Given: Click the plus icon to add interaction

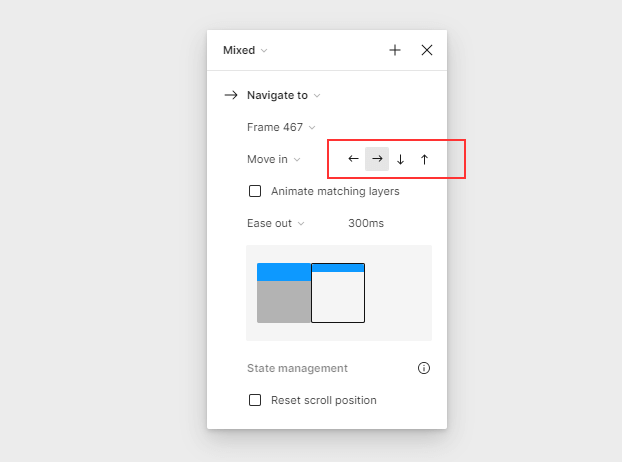Looking at the screenshot, I should tap(395, 50).
